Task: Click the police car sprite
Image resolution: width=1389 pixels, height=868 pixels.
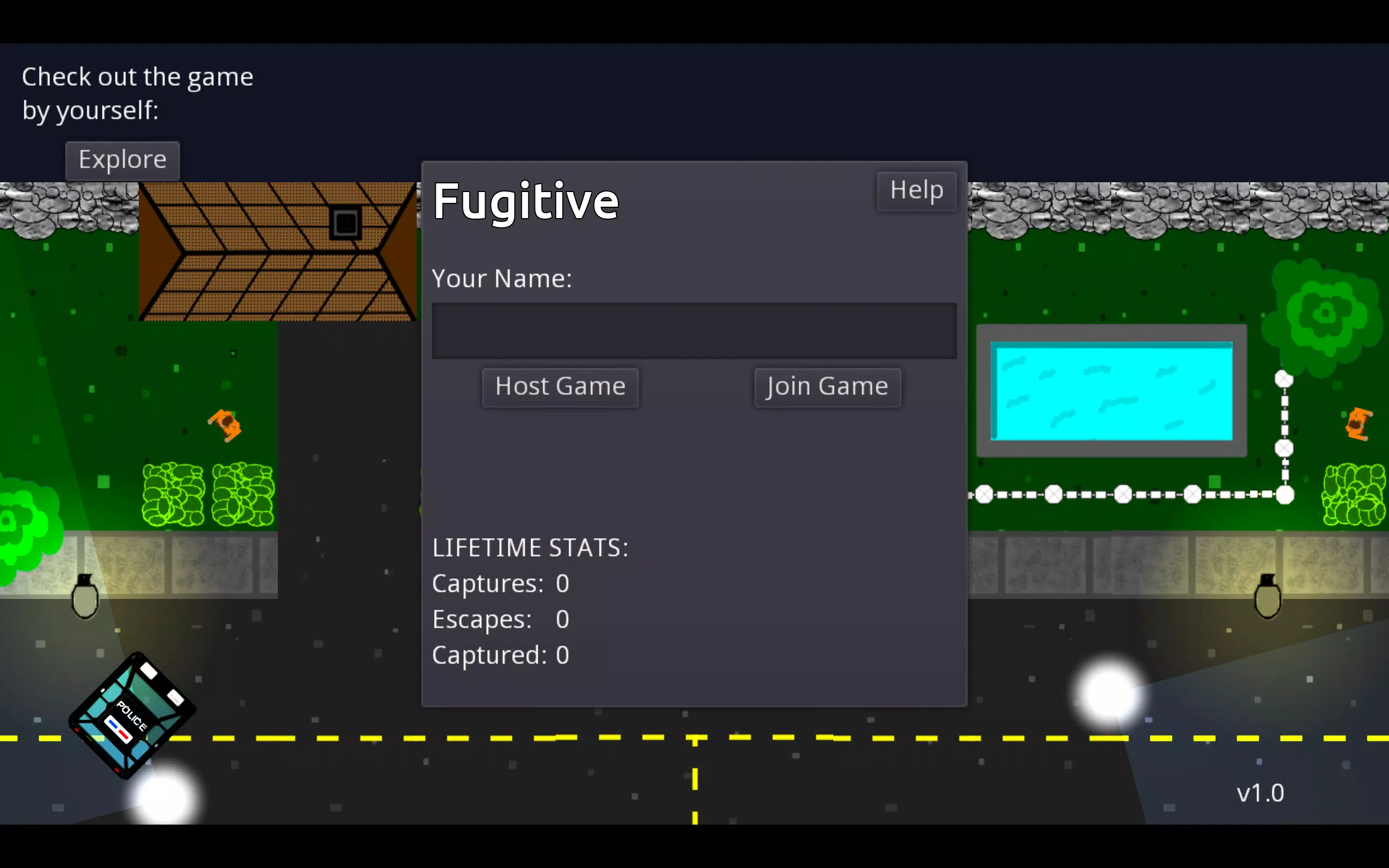Action: (x=132, y=716)
